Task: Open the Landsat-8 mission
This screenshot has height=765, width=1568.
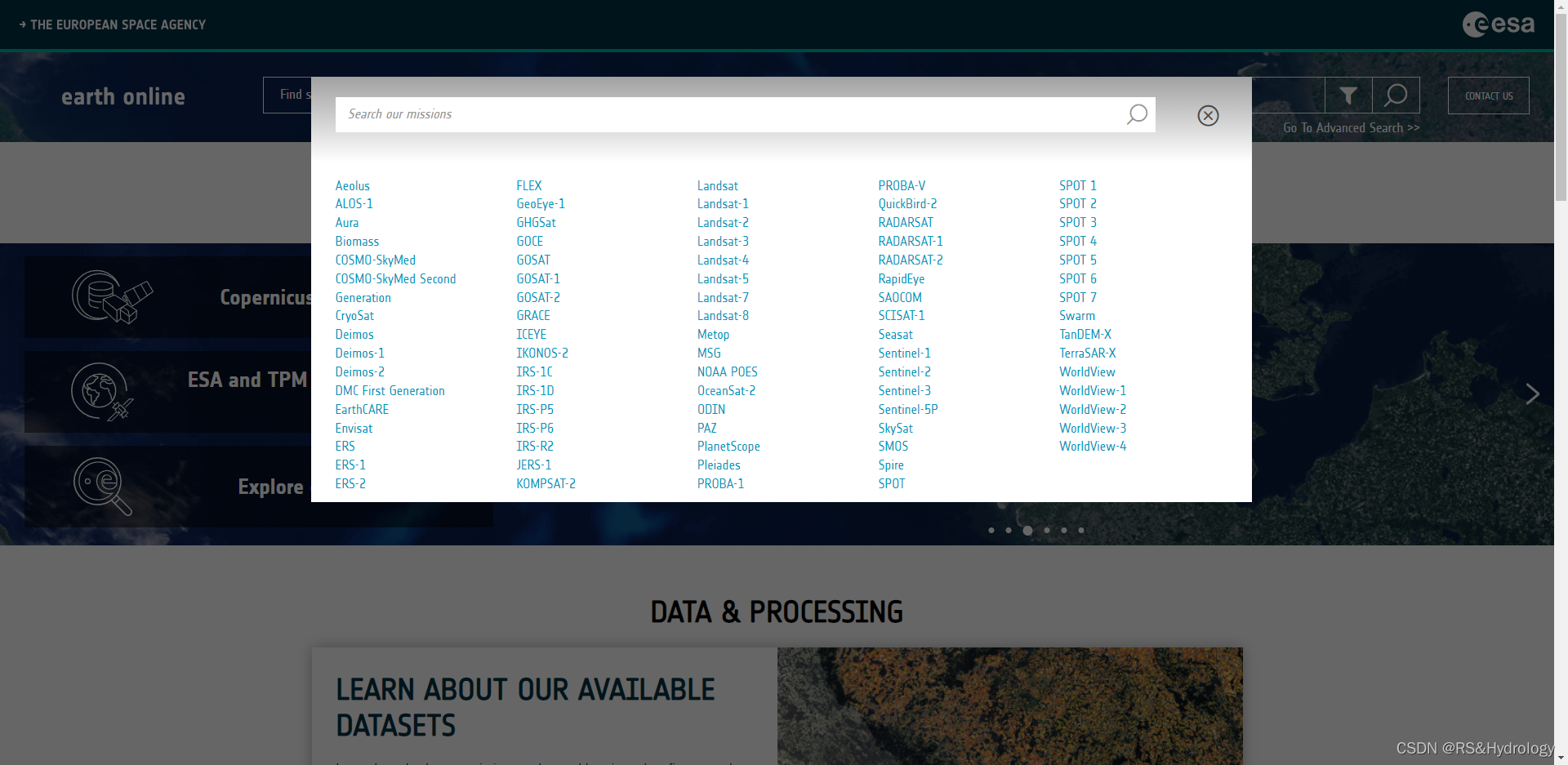Action: coord(723,316)
